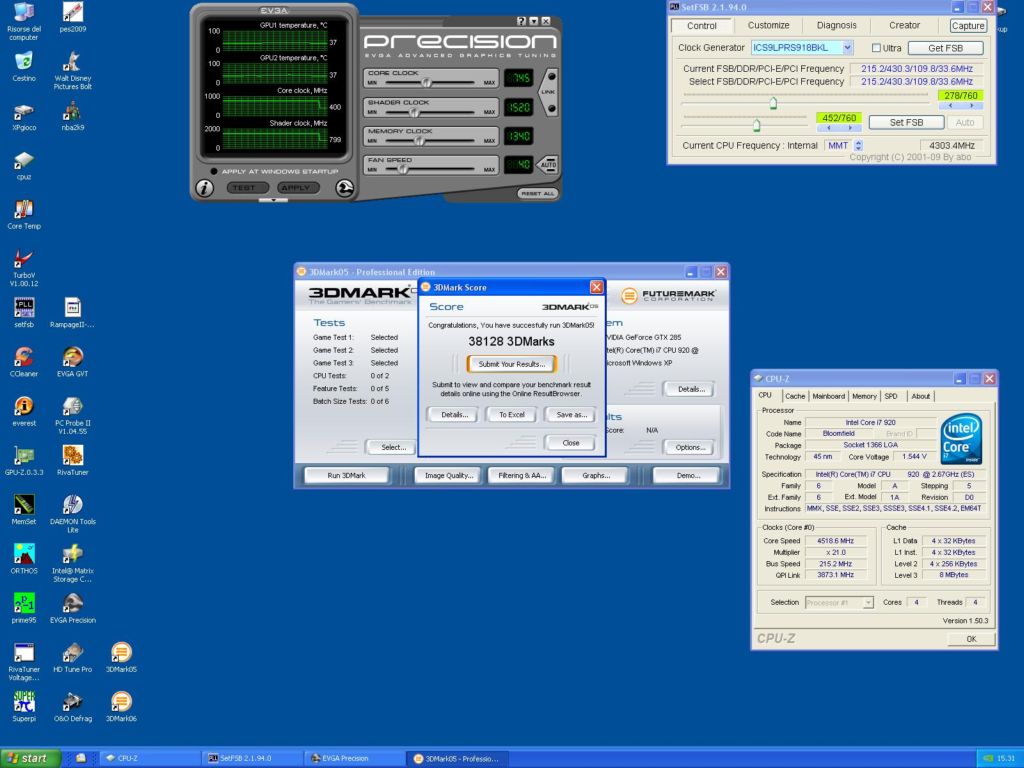Toggle the Auto fan speed button
The image size is (1024, 768).
coord(548,165)
